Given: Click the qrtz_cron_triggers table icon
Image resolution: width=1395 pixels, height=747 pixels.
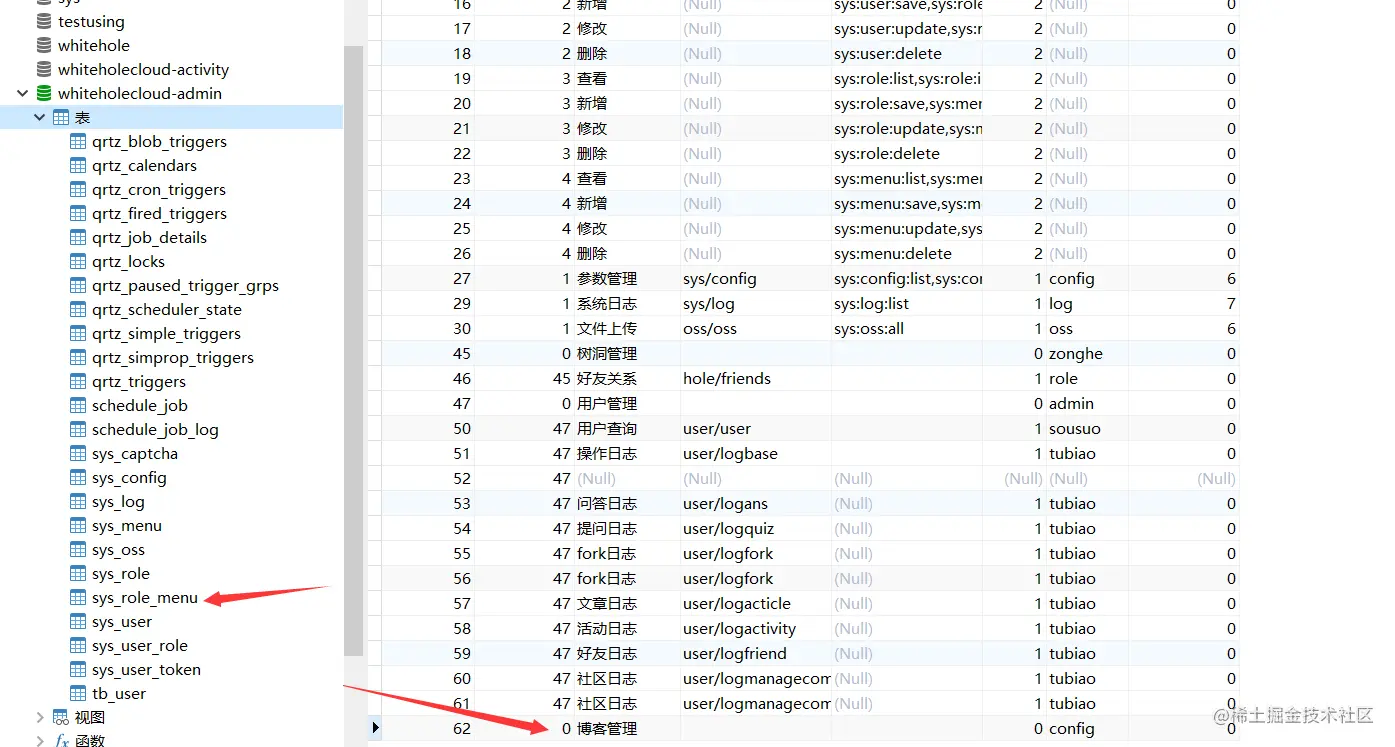Looking at the screenshot, I should (x=78, y=190).
